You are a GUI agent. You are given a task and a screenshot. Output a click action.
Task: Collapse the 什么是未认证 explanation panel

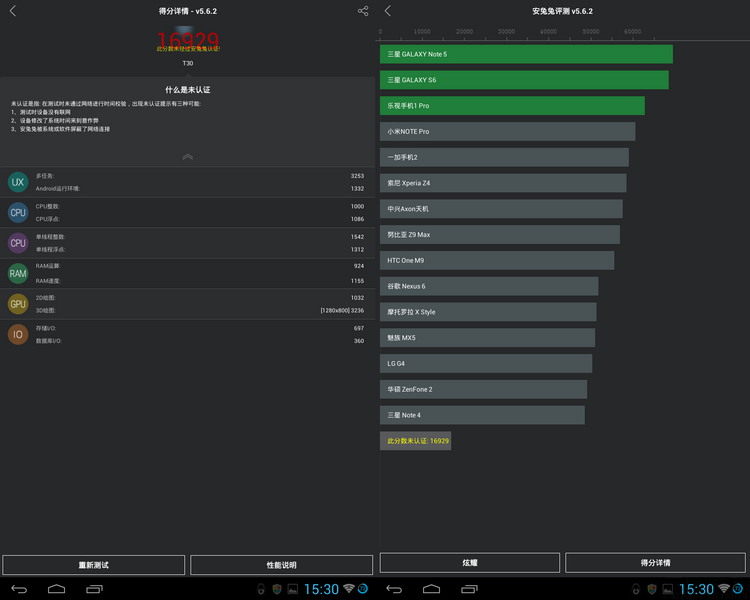click(187, 157)
